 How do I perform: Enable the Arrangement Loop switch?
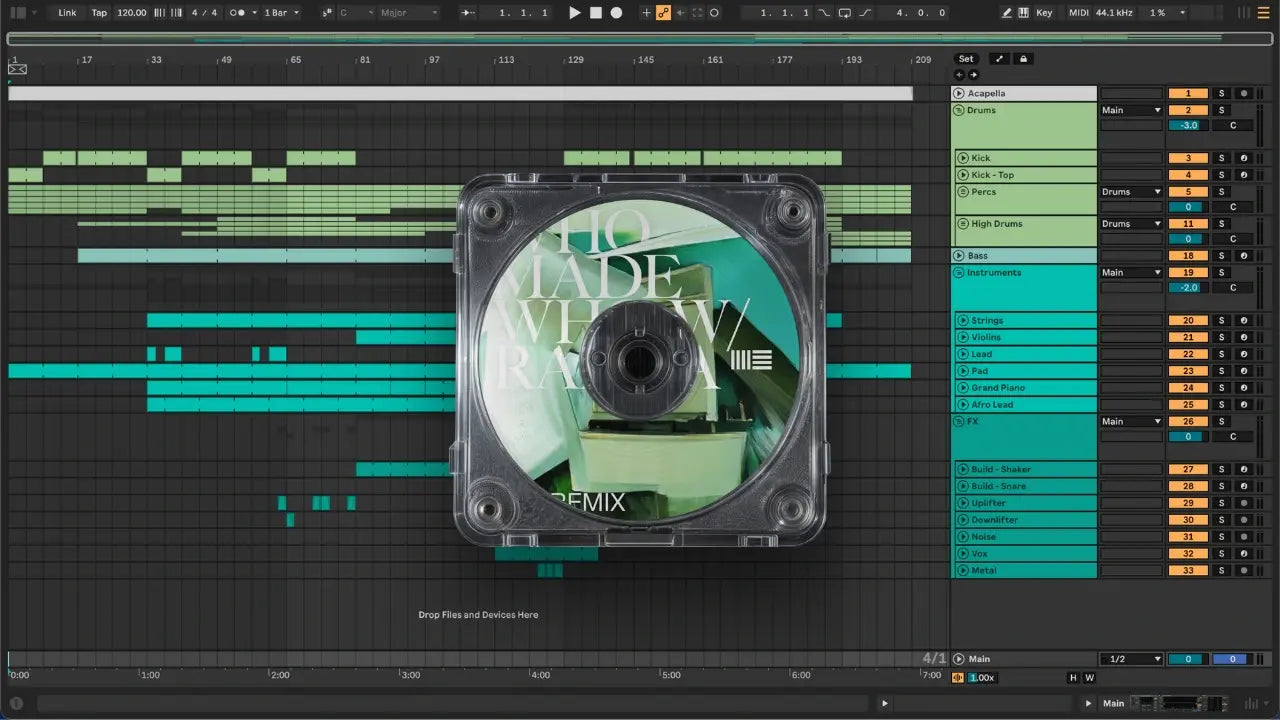[x=845, y=13]
